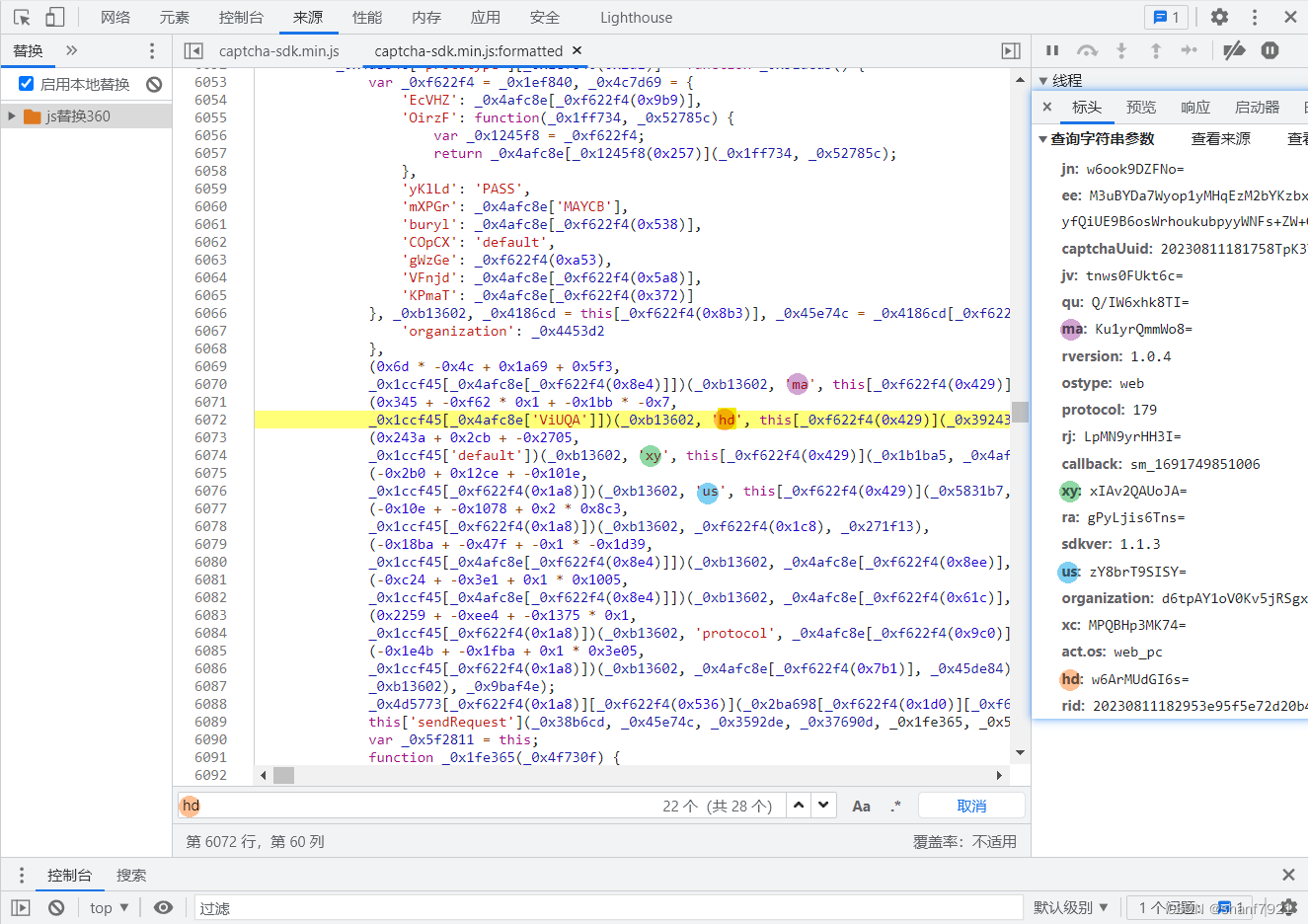Screen dimensions: 1308x924
Task: Open the 内存 tab
Action: click(426, 18)
